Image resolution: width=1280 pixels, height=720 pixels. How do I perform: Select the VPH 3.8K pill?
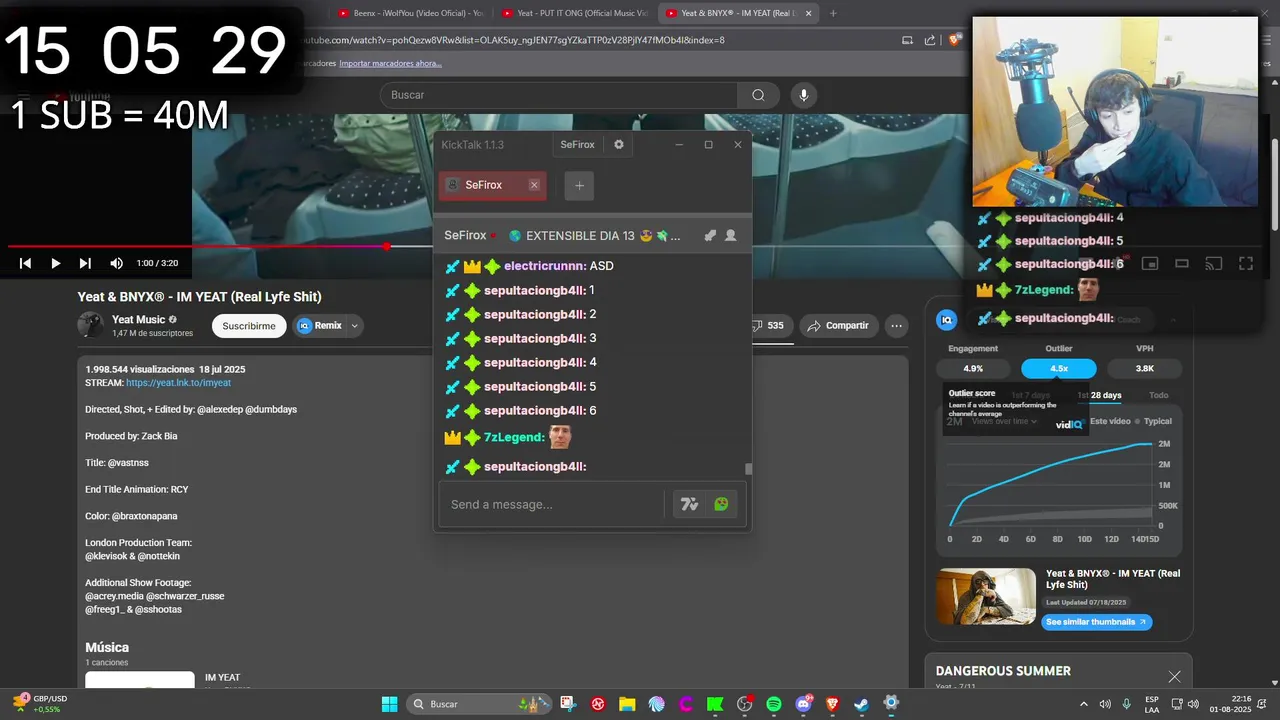pyautogui.click(x=1145, y=368)
